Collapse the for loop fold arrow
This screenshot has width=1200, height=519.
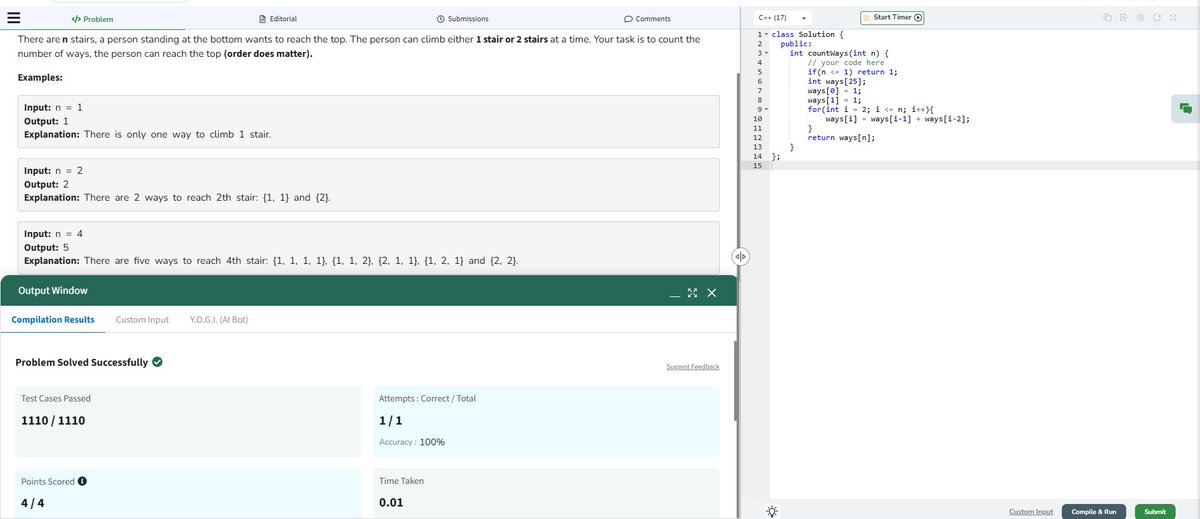click(x=767, y=108)
